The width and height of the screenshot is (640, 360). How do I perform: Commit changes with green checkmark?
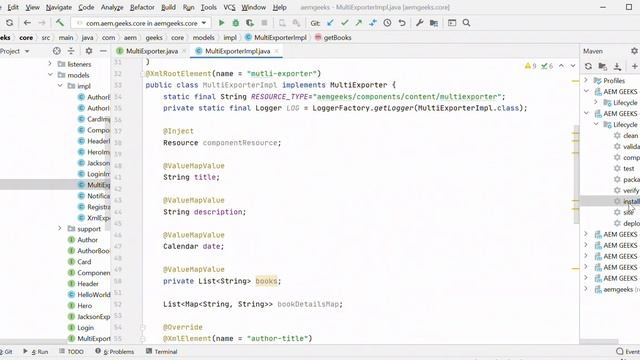(x=344, y=23)
